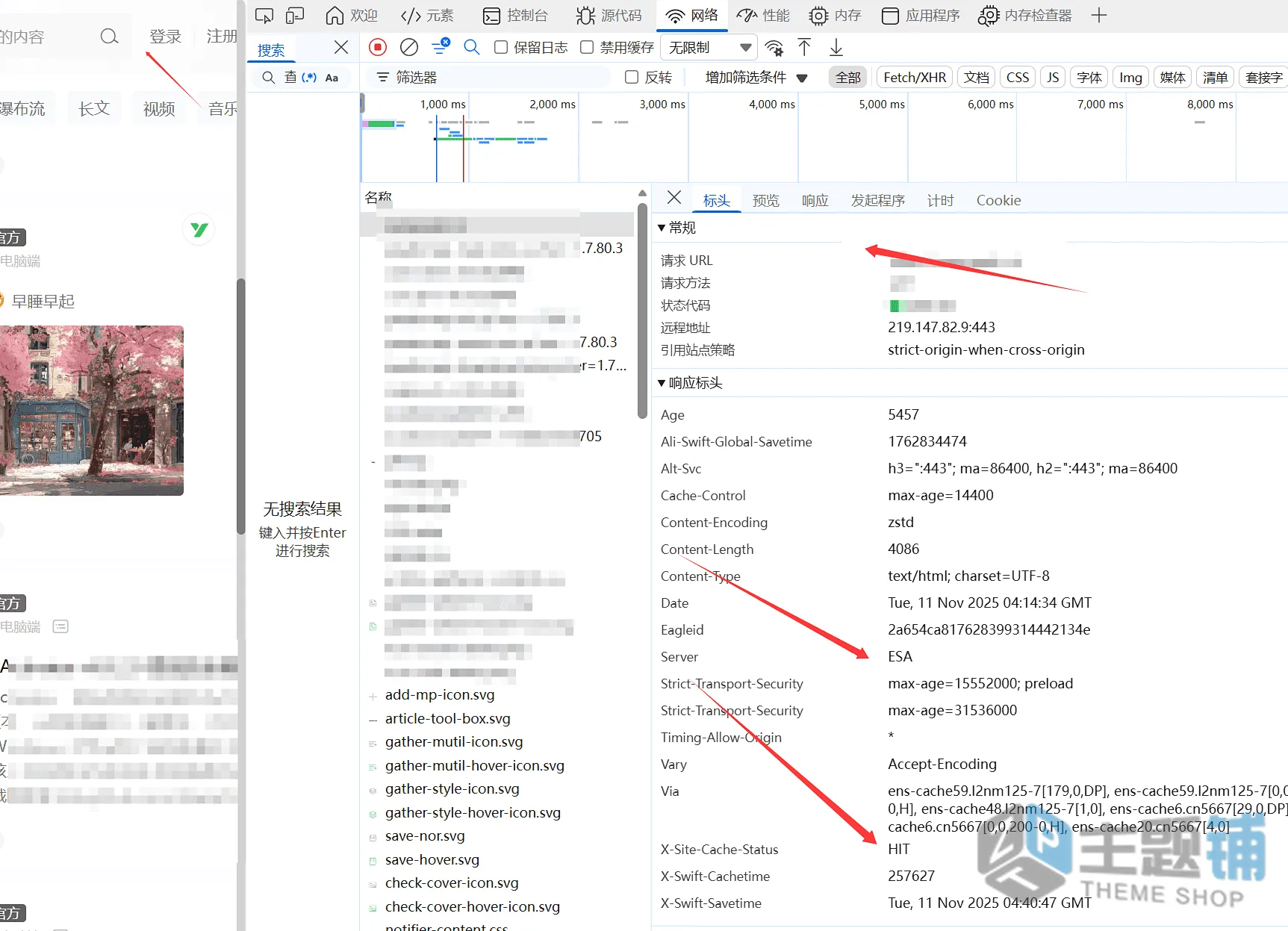Open the Memory Inspector (内存检查器) tab

[1025, 16]
